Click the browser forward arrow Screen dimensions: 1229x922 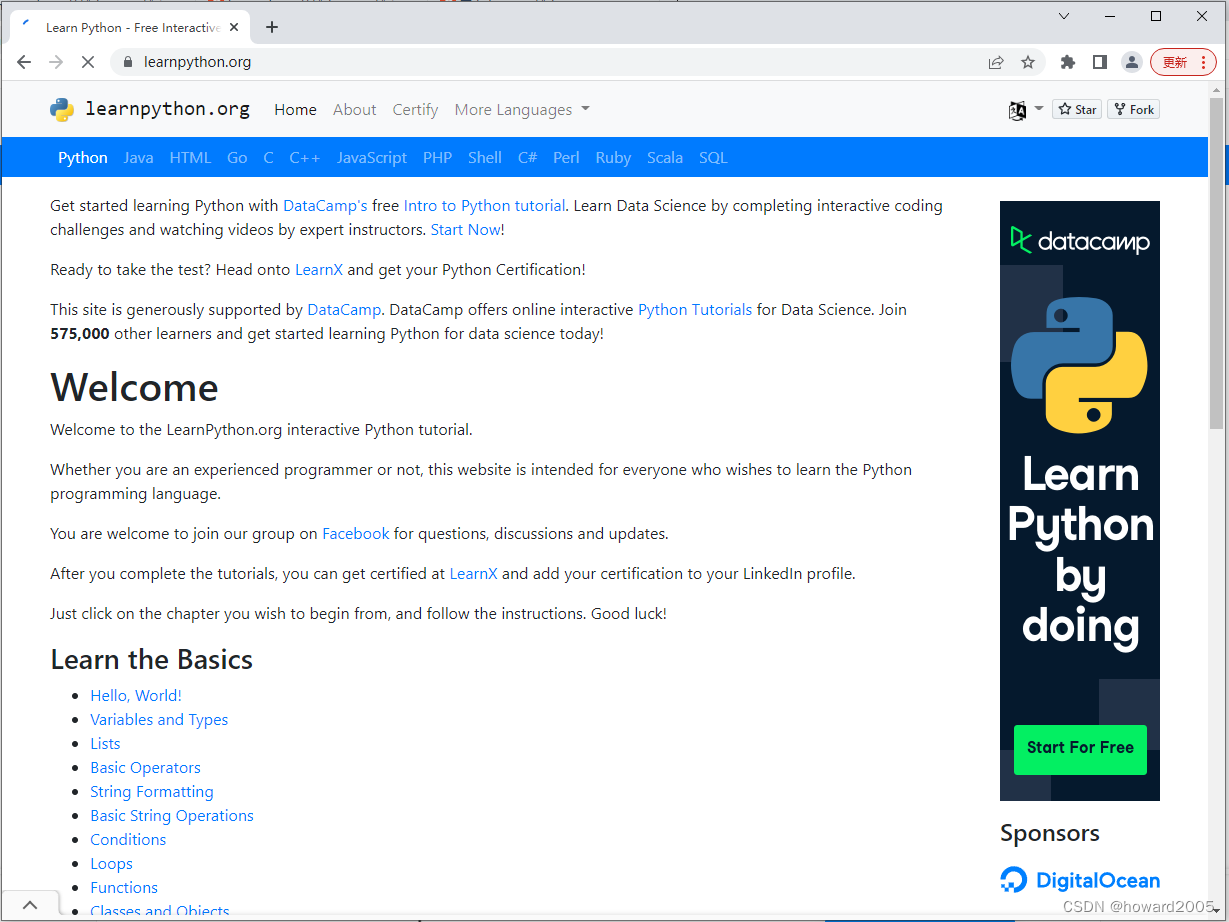(x=56, y=62)
